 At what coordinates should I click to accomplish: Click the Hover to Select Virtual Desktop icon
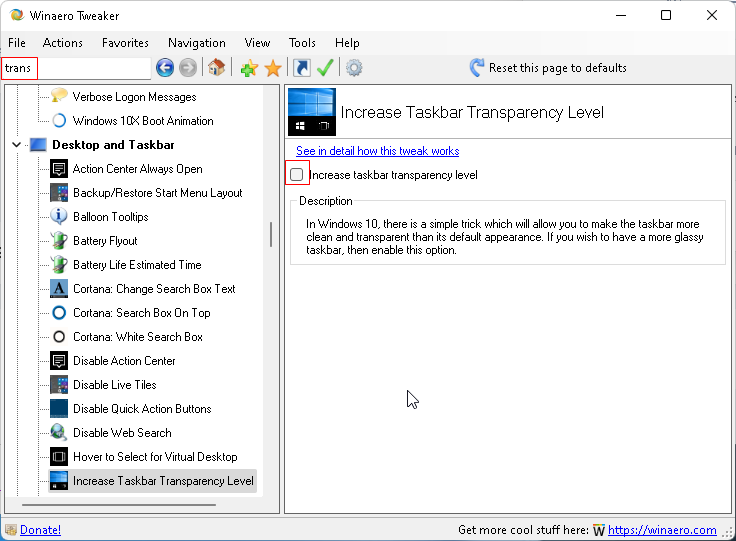[x=59, y=457]
